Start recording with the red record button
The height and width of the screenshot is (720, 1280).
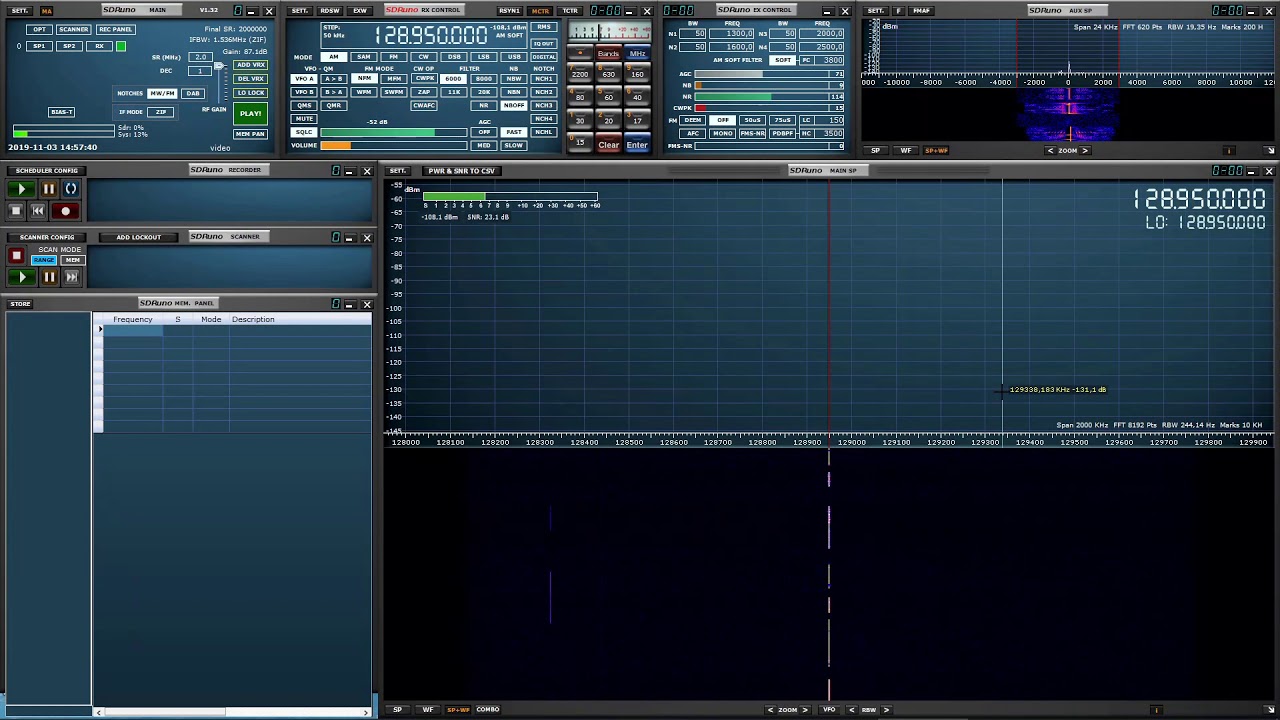[66, 211]
